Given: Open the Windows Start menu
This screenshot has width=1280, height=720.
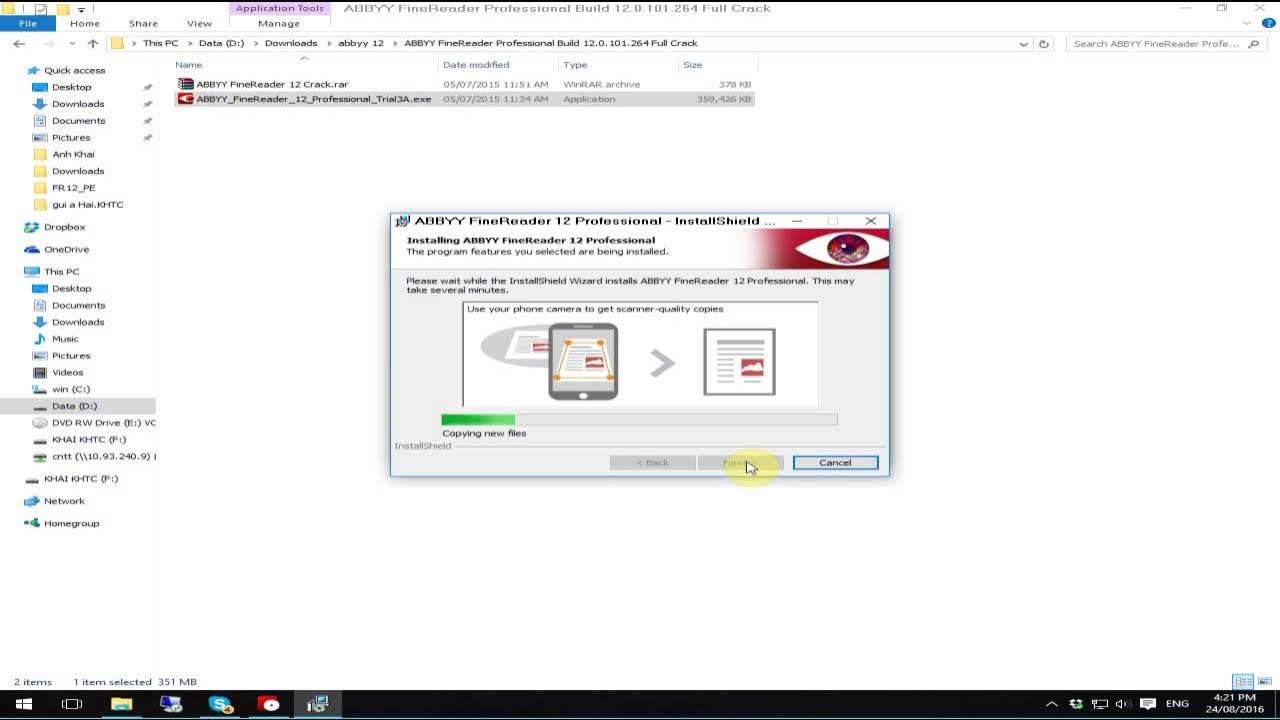Looking at the screenshot, I should point(23,705).
